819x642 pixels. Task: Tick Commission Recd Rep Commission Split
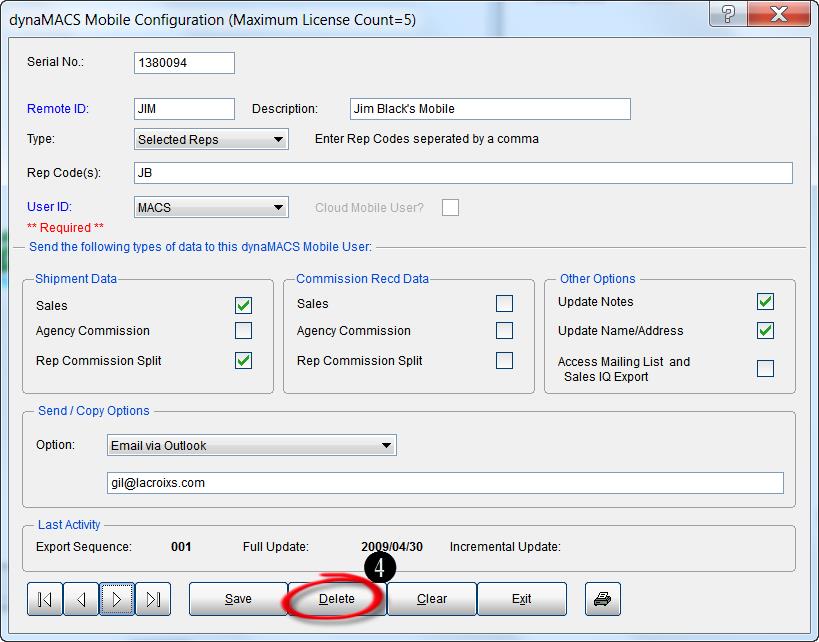click(x=505, y=360)
